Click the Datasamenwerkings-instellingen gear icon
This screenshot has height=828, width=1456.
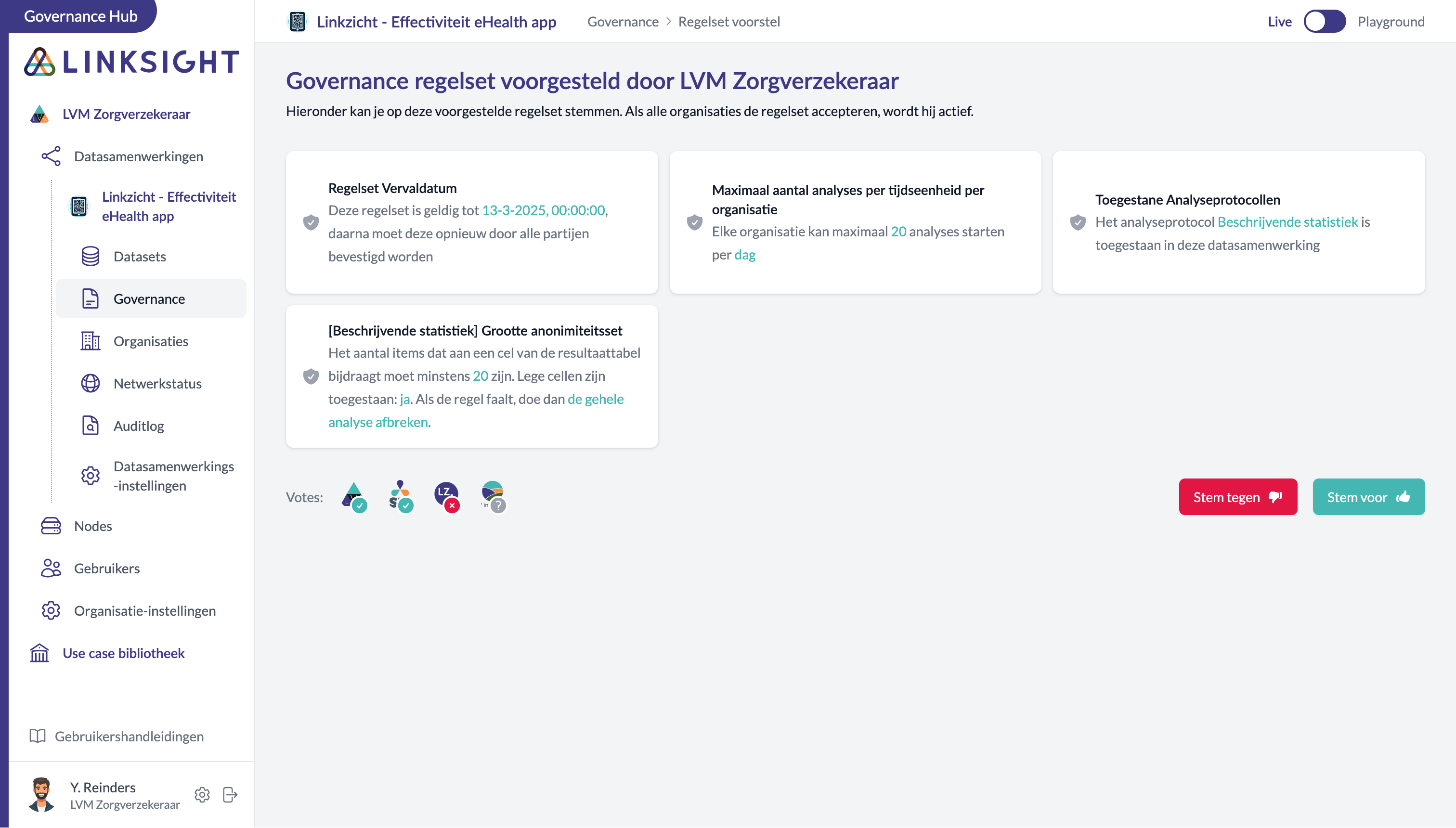click(90, 476)
